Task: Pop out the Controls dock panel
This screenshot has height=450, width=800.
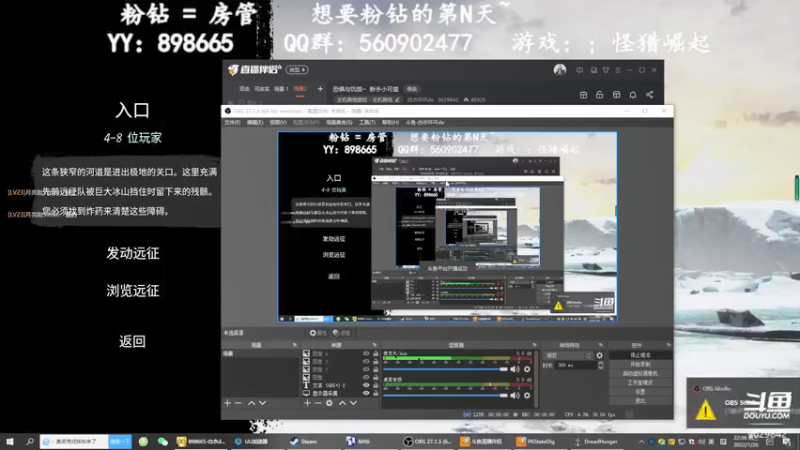Action: (668, 345)
